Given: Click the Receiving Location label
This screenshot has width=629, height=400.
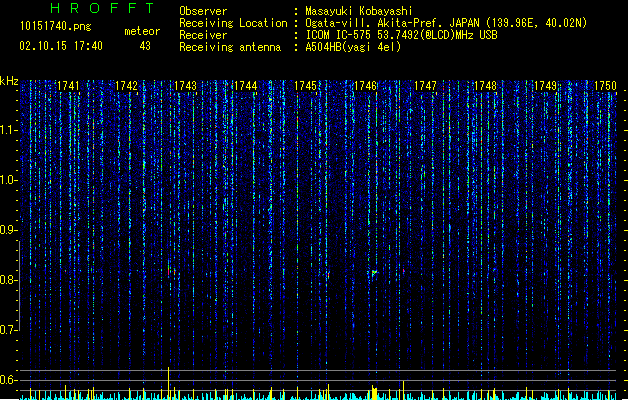Looking at the screenshot, I should tap(233, 23).
